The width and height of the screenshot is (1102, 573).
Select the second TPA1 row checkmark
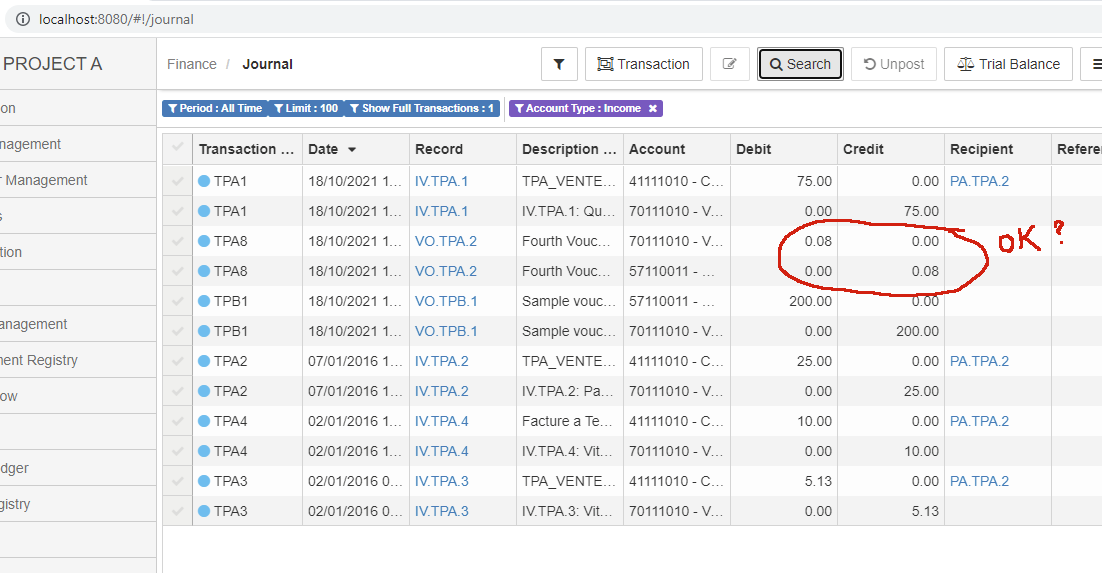177,211
